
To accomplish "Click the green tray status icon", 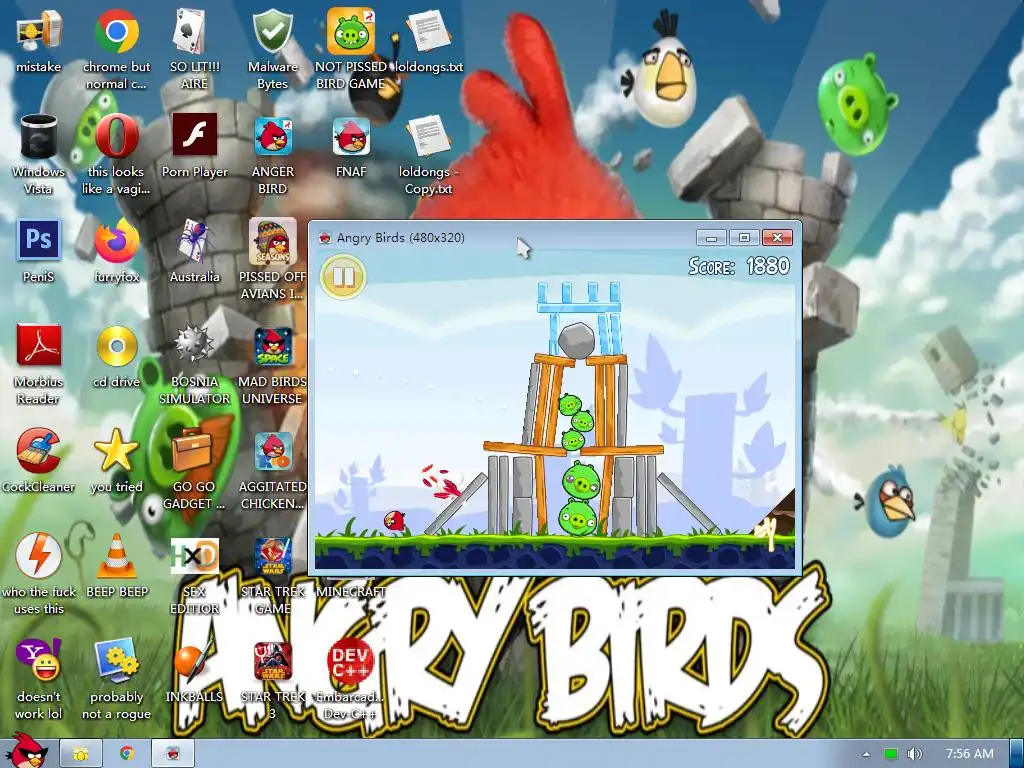I will tap(891, 754).
